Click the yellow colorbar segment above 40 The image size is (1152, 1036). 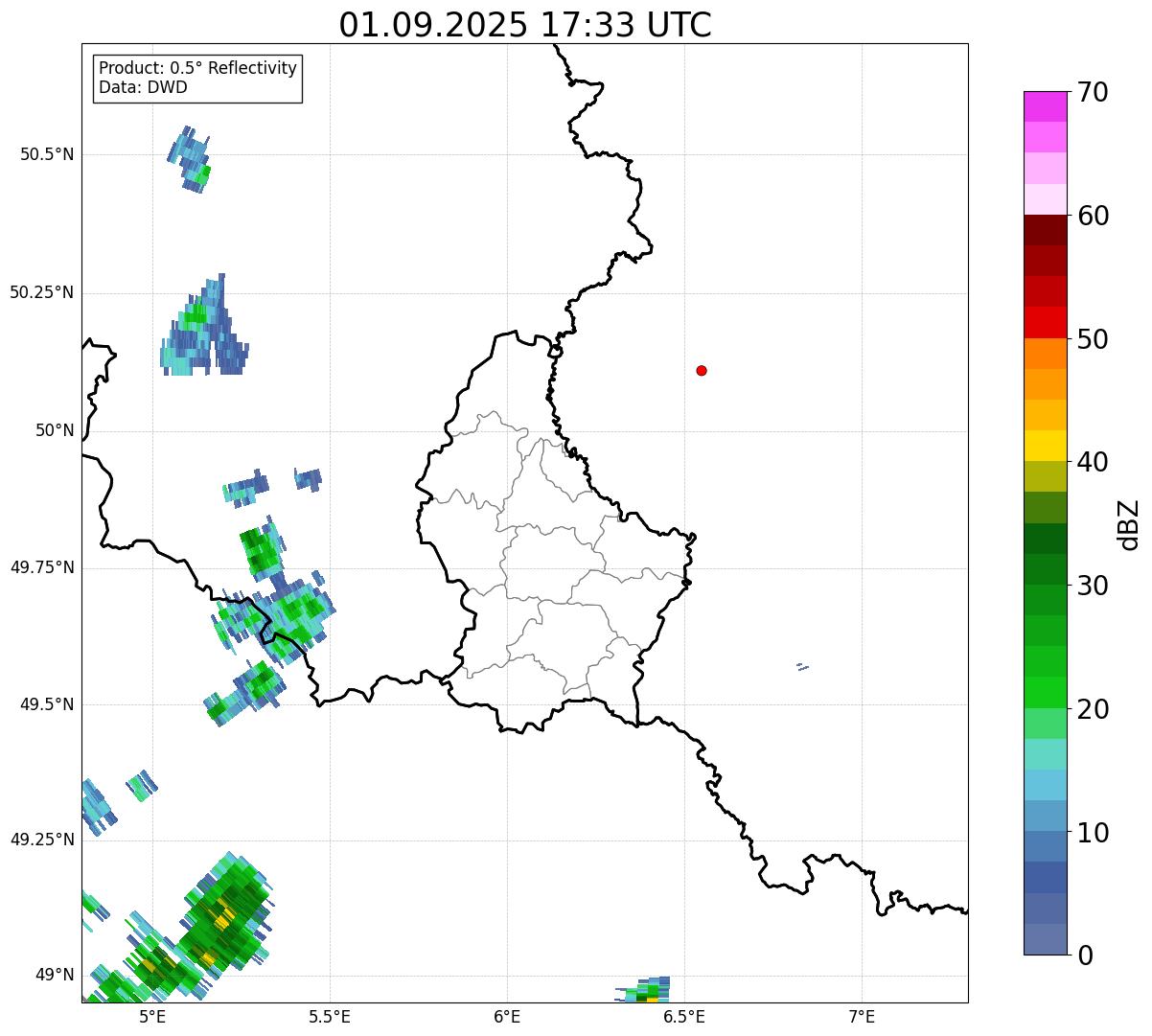coord(1045,446)
